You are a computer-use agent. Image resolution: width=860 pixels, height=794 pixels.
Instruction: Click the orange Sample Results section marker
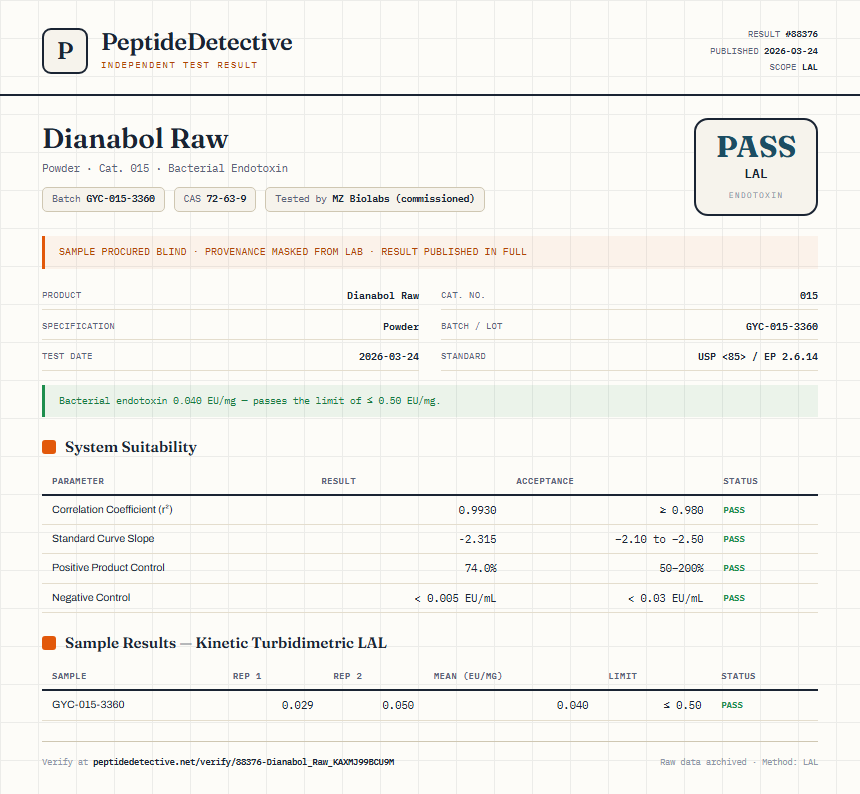pyautogui.click(x=49, y=643)
